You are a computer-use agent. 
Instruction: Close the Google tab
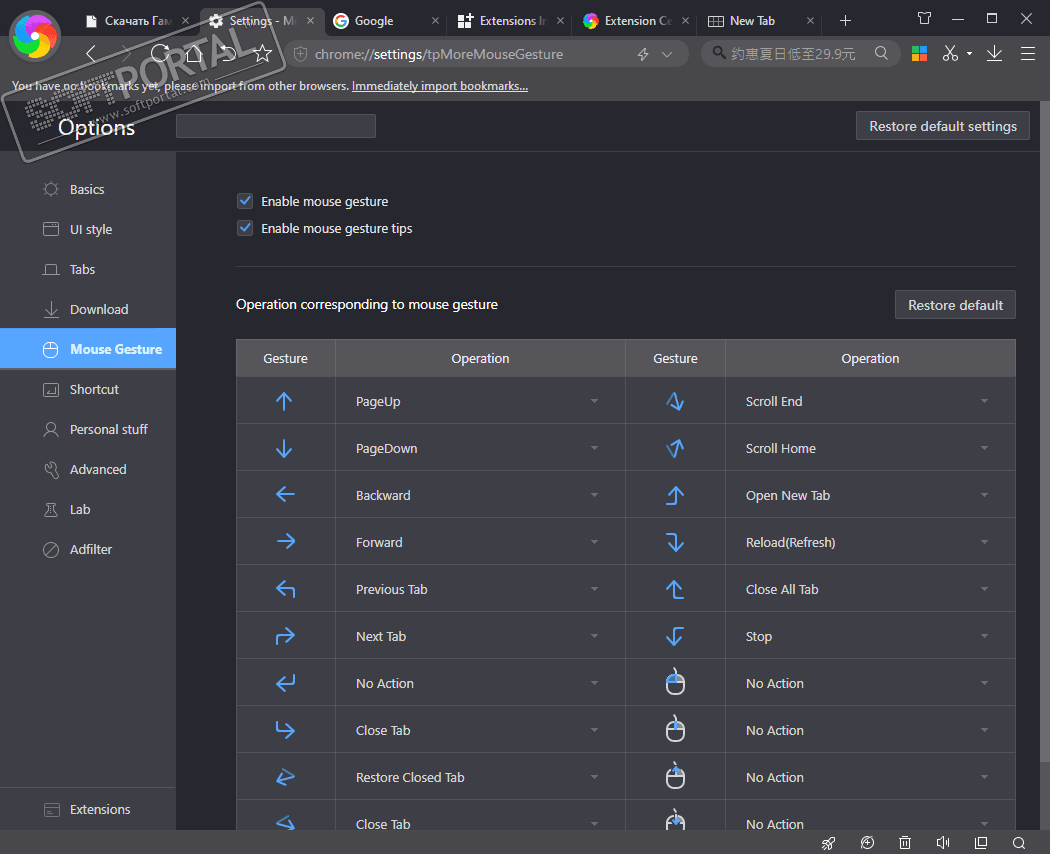tap(435, 21)
